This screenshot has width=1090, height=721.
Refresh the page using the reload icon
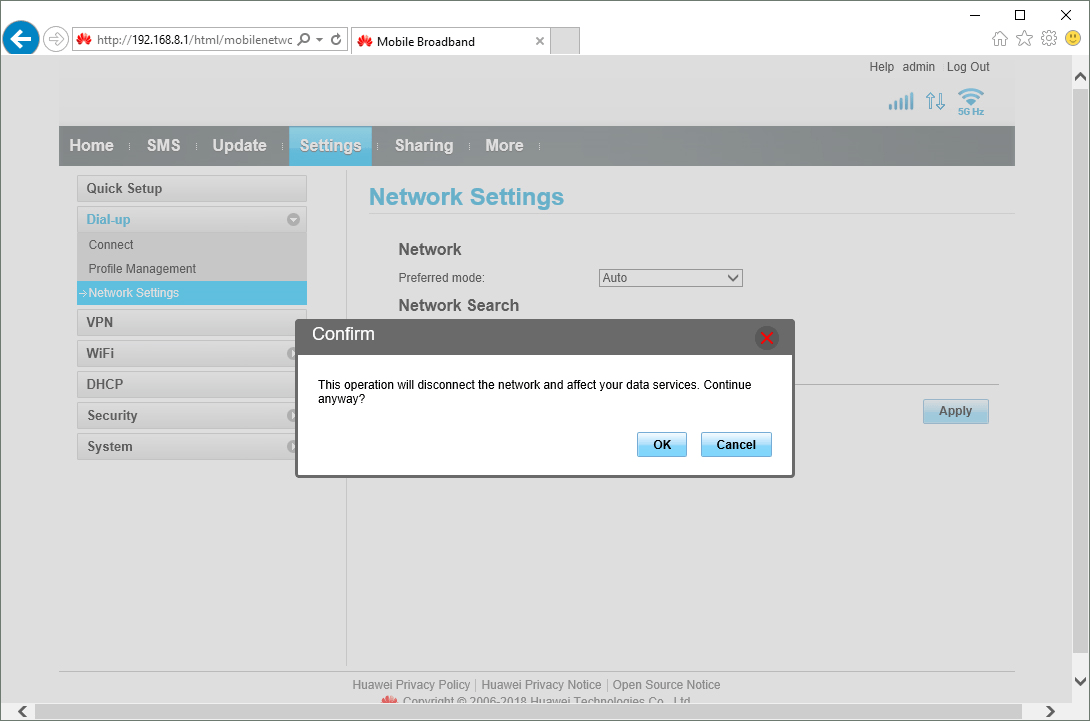click(x=337, y=40)
